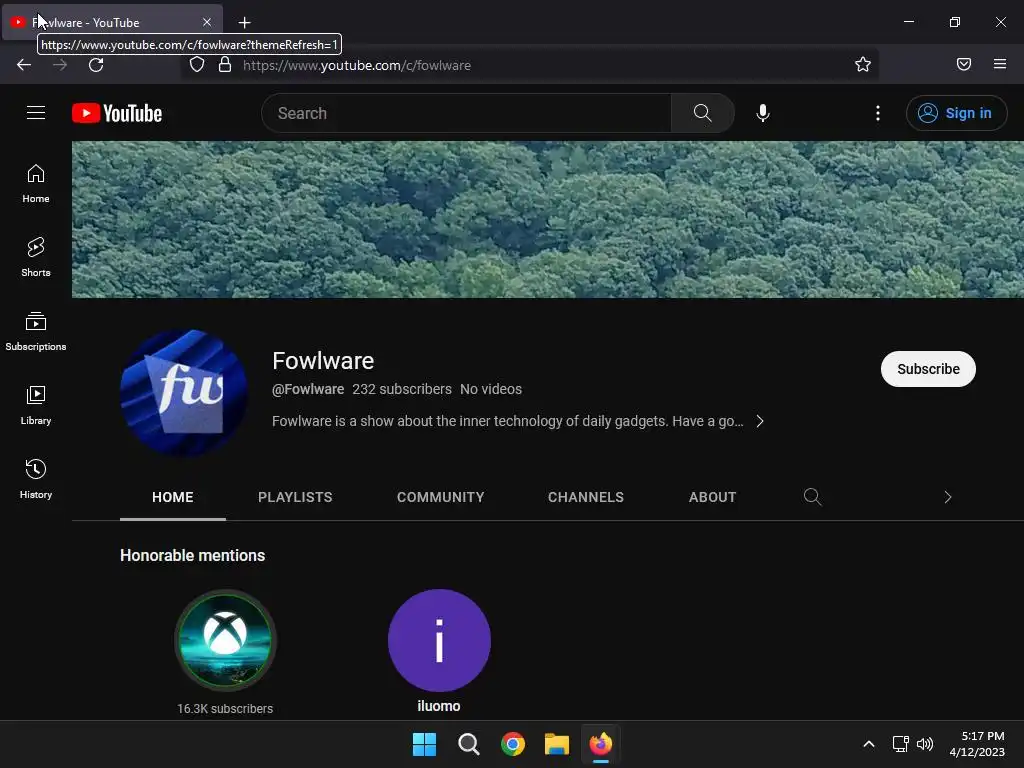Click the browser forward arrow

click(60, 65)
